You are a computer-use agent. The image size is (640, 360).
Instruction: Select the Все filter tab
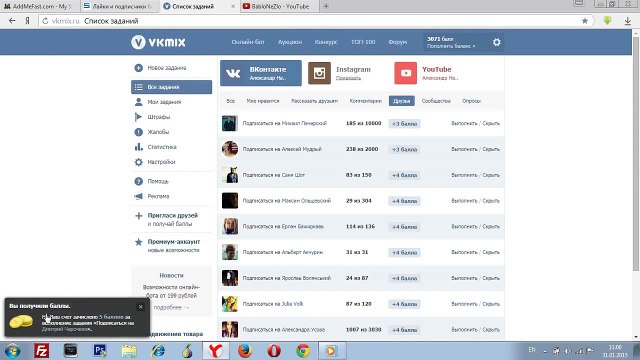231,101
